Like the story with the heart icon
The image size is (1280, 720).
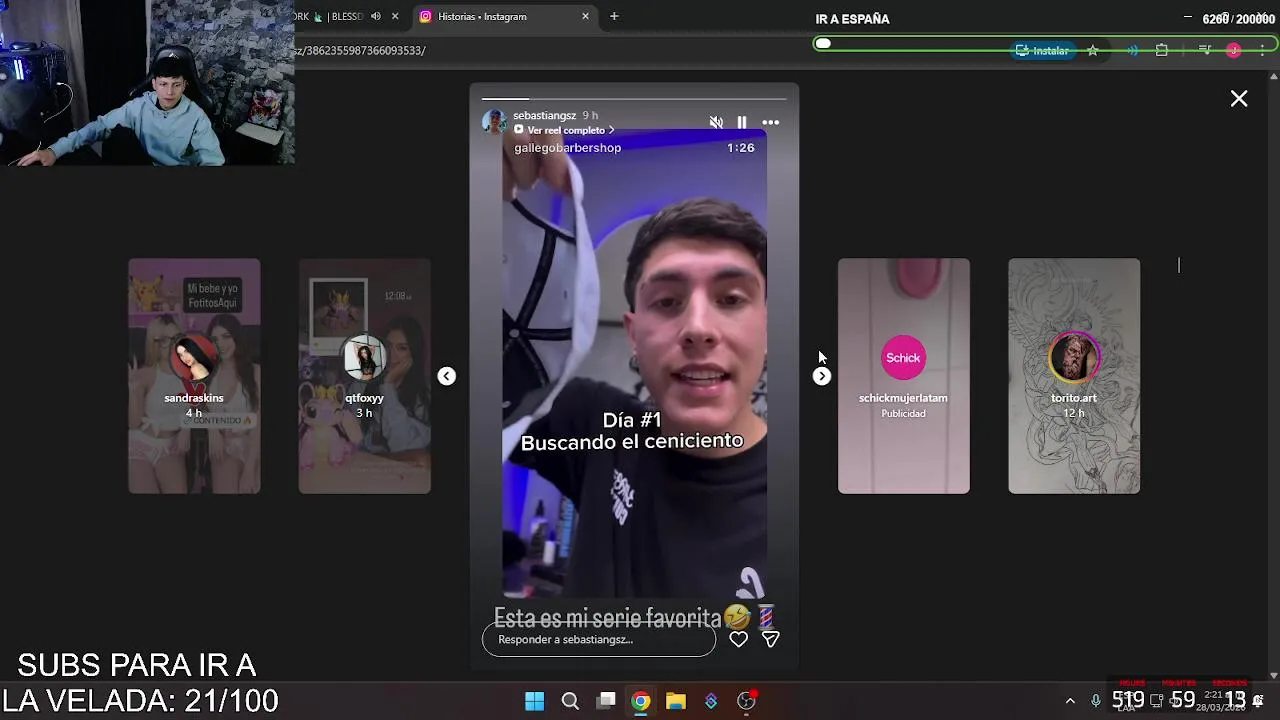[x=738, y=639]
